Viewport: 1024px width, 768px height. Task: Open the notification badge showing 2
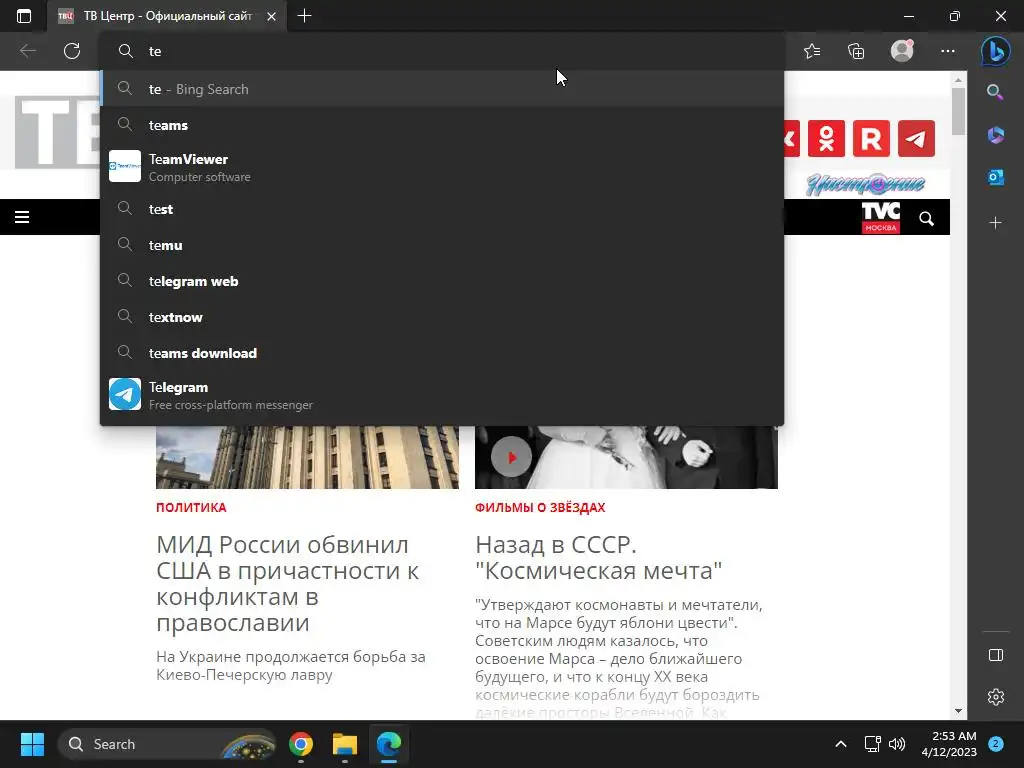pos(995,744)
